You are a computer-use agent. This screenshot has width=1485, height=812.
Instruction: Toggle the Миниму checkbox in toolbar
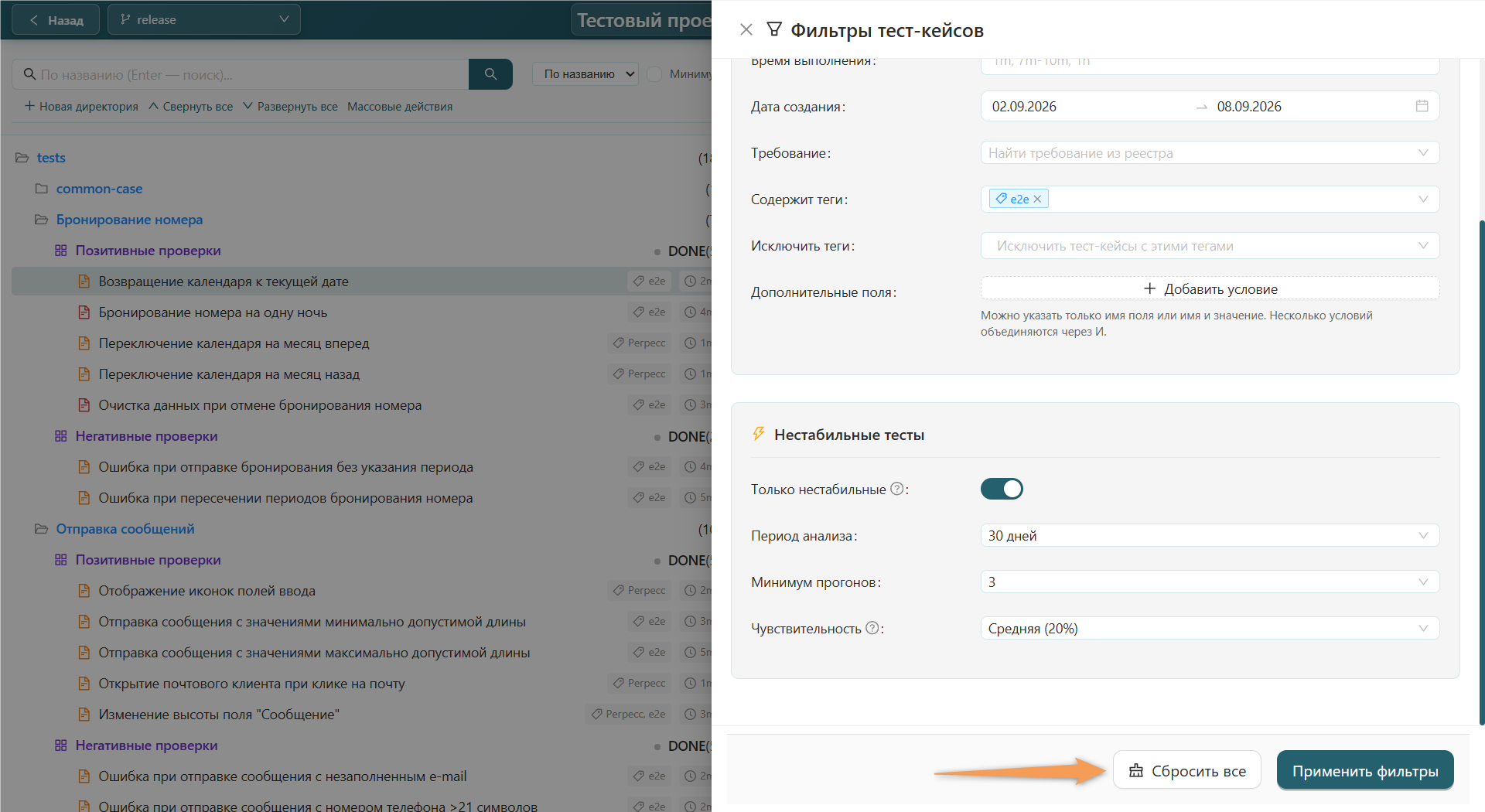point(655,74)
